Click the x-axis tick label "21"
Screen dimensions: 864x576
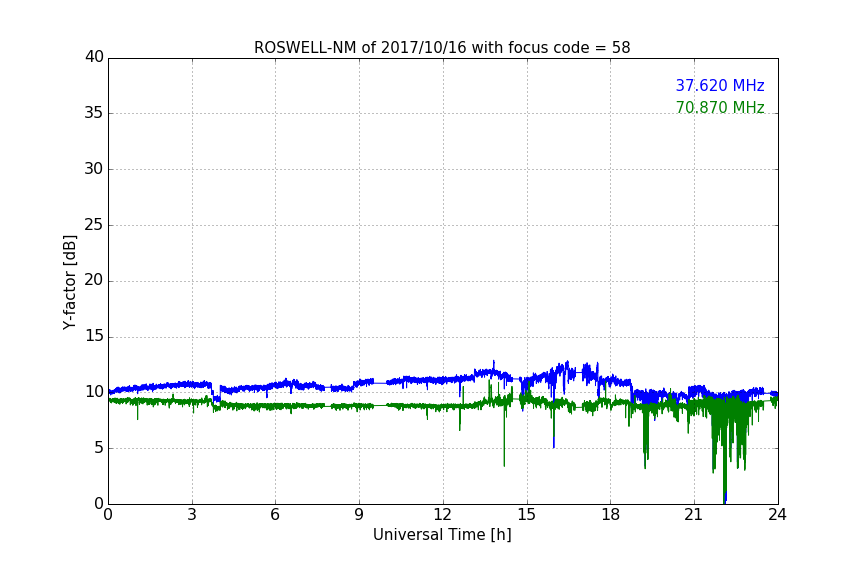pos(694,515)
